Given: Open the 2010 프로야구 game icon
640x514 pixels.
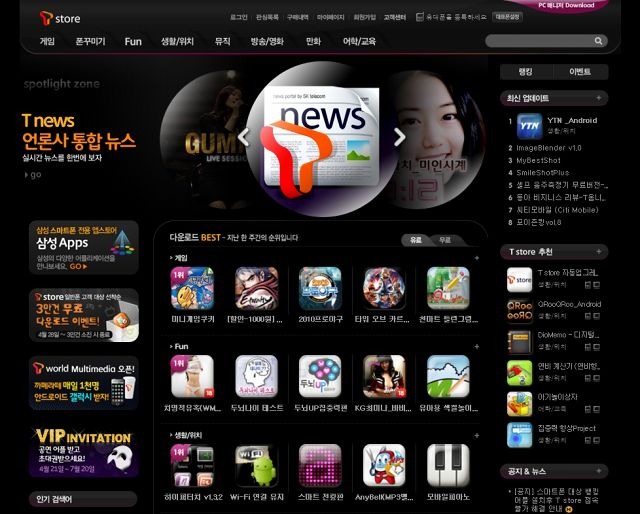Looking at the screenshot, I should pos(320,288).
